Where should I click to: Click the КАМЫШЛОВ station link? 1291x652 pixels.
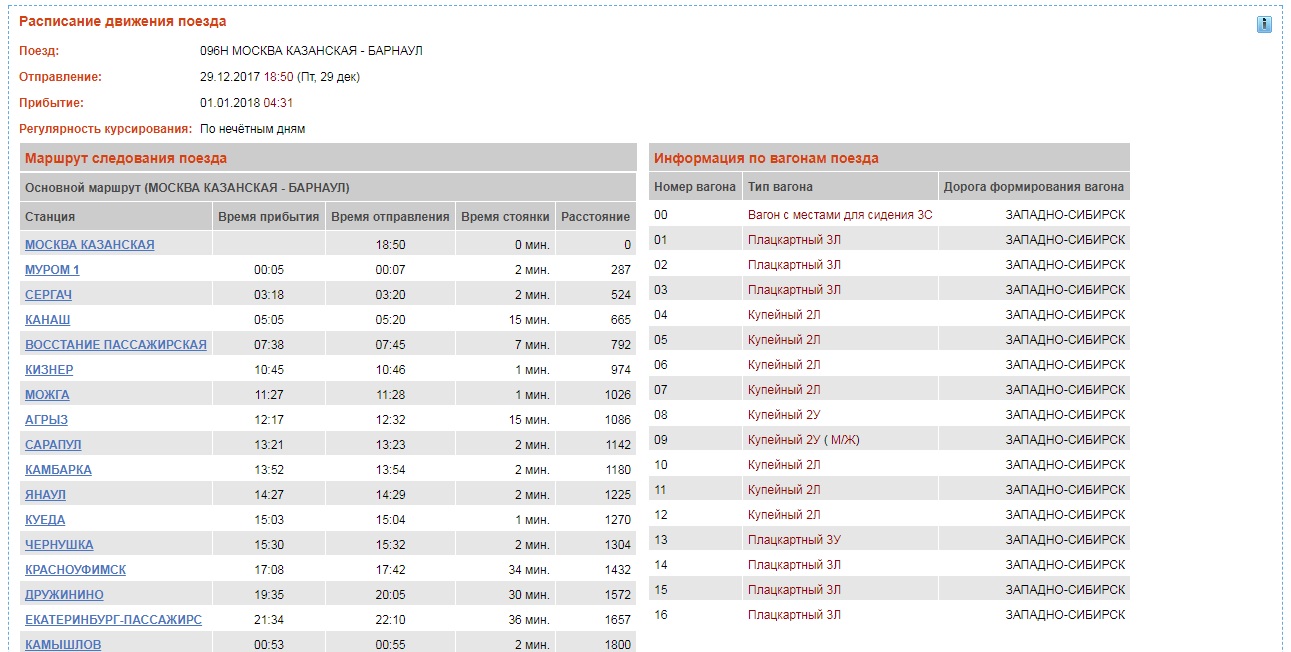tap(63, 645)
